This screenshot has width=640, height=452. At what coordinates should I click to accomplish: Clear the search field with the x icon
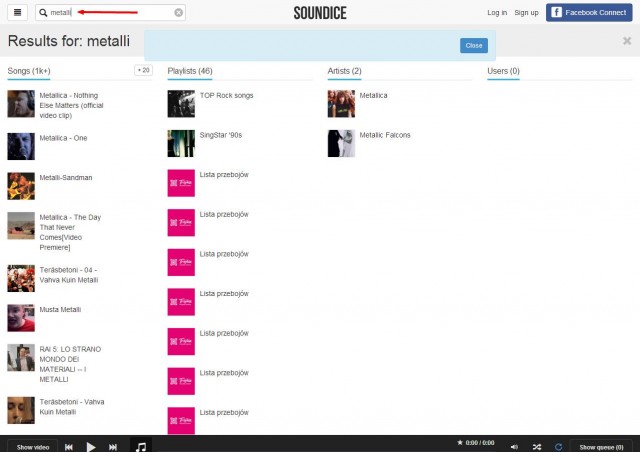point(178,13)
